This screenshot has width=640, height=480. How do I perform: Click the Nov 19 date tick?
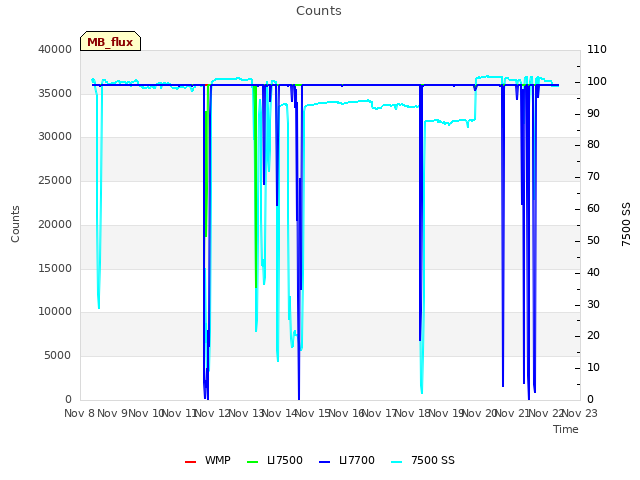coord(446,414)
